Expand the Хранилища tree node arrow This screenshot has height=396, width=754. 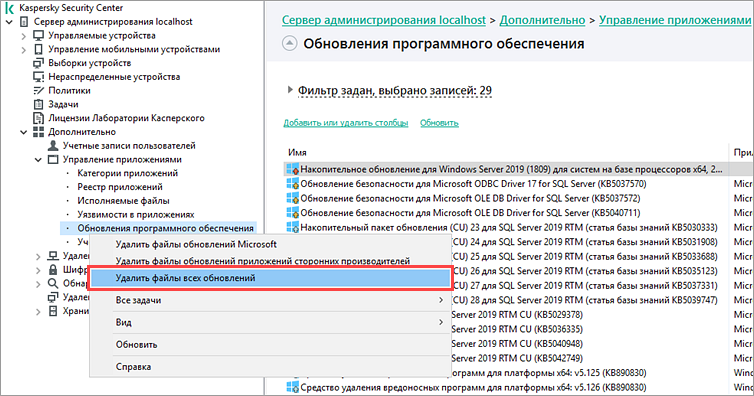tap(38, 311)
